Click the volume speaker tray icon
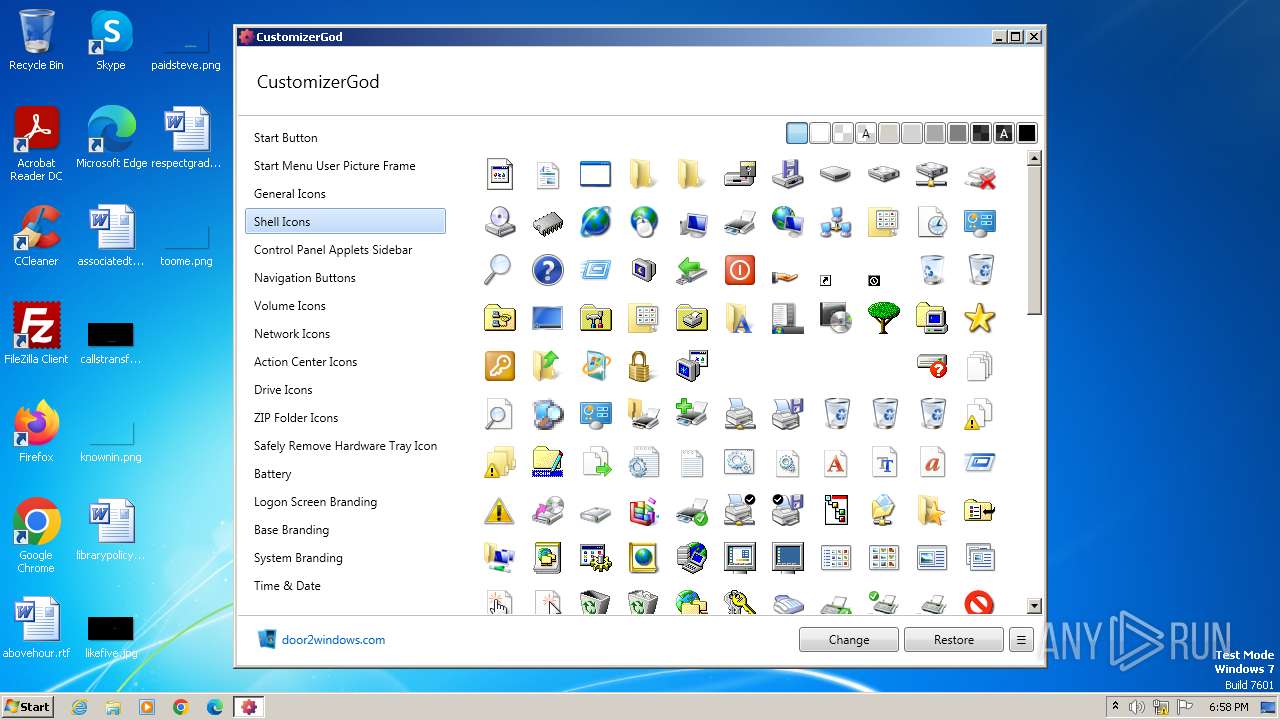This screenshot has width=1280, height=720. click(x=1137, y=707)
